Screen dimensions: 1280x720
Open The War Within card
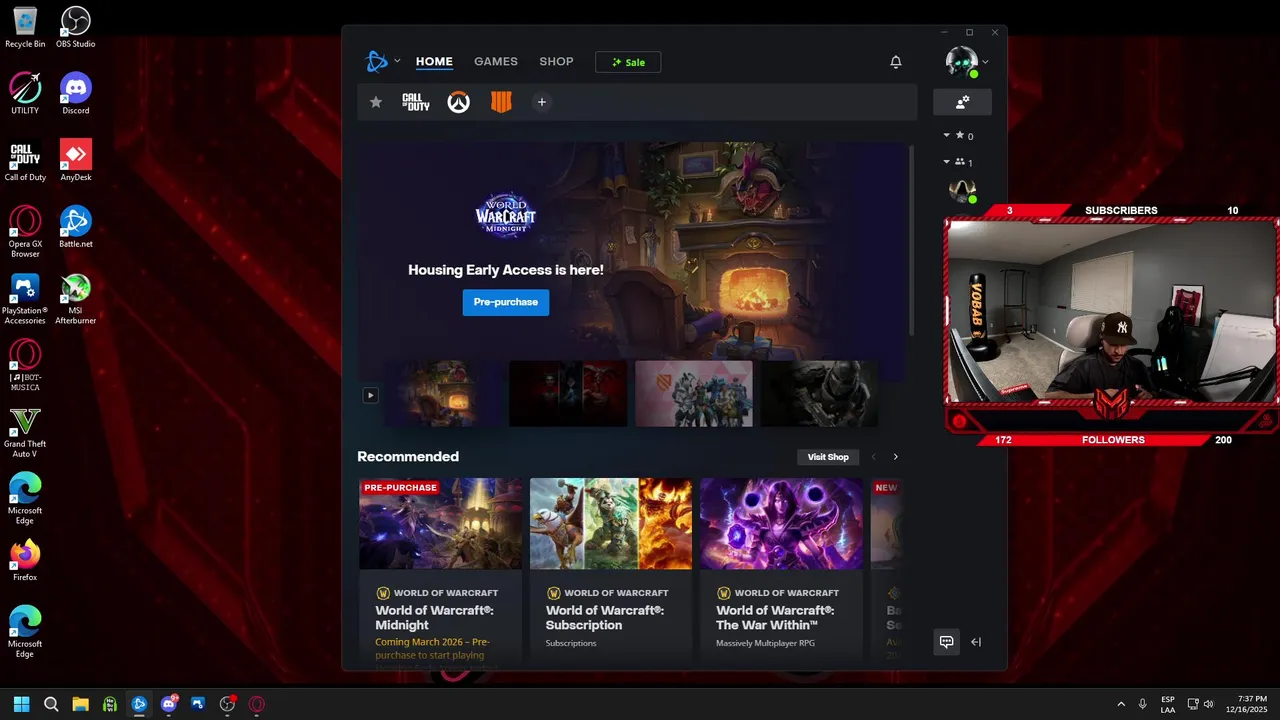781,575
